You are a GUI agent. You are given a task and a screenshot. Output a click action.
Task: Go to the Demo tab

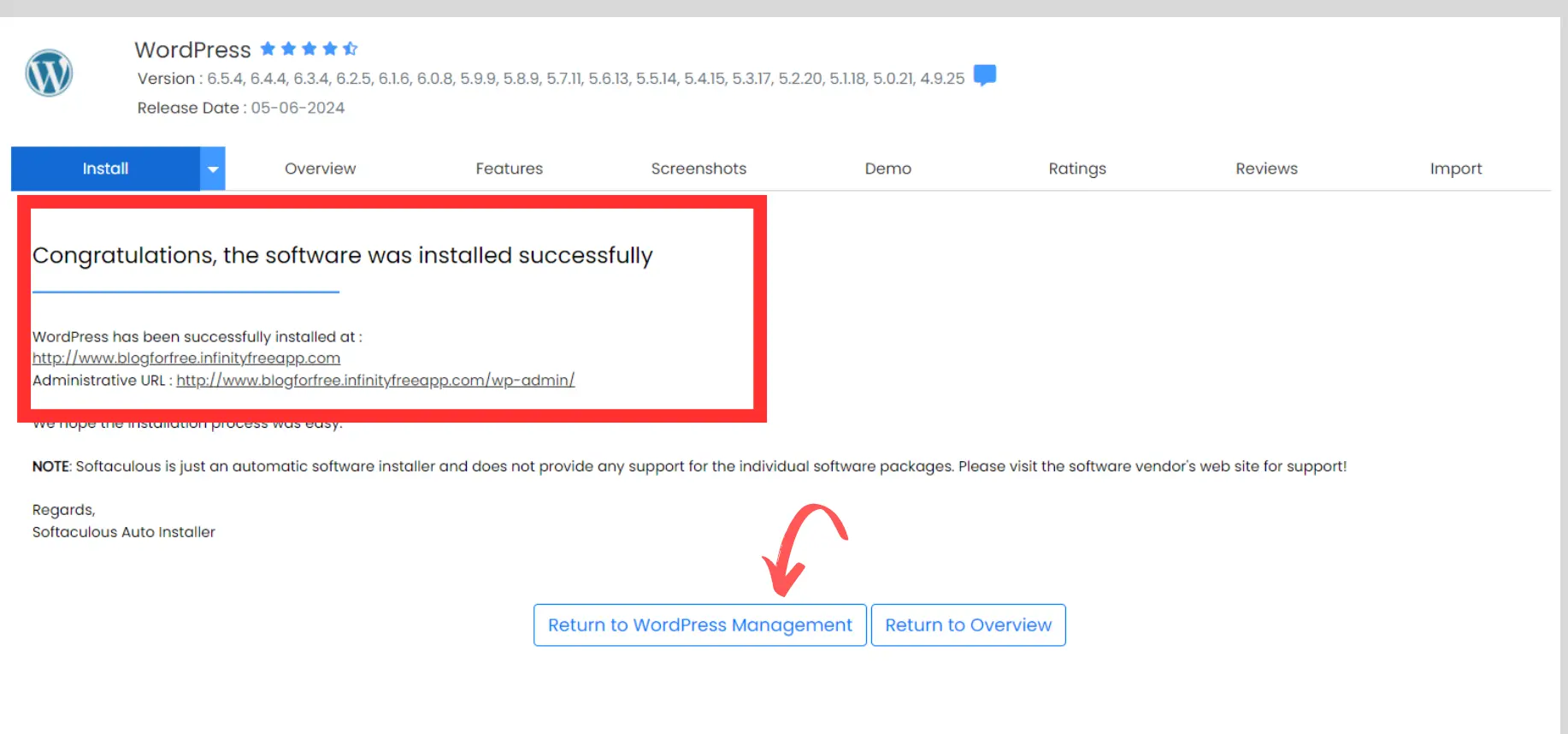[888, 169]
